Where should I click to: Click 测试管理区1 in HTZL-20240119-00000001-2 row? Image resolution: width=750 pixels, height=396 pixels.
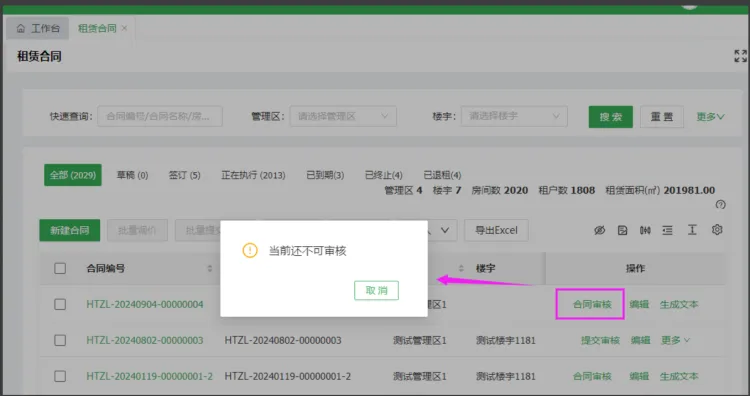[x=419, y=376]
